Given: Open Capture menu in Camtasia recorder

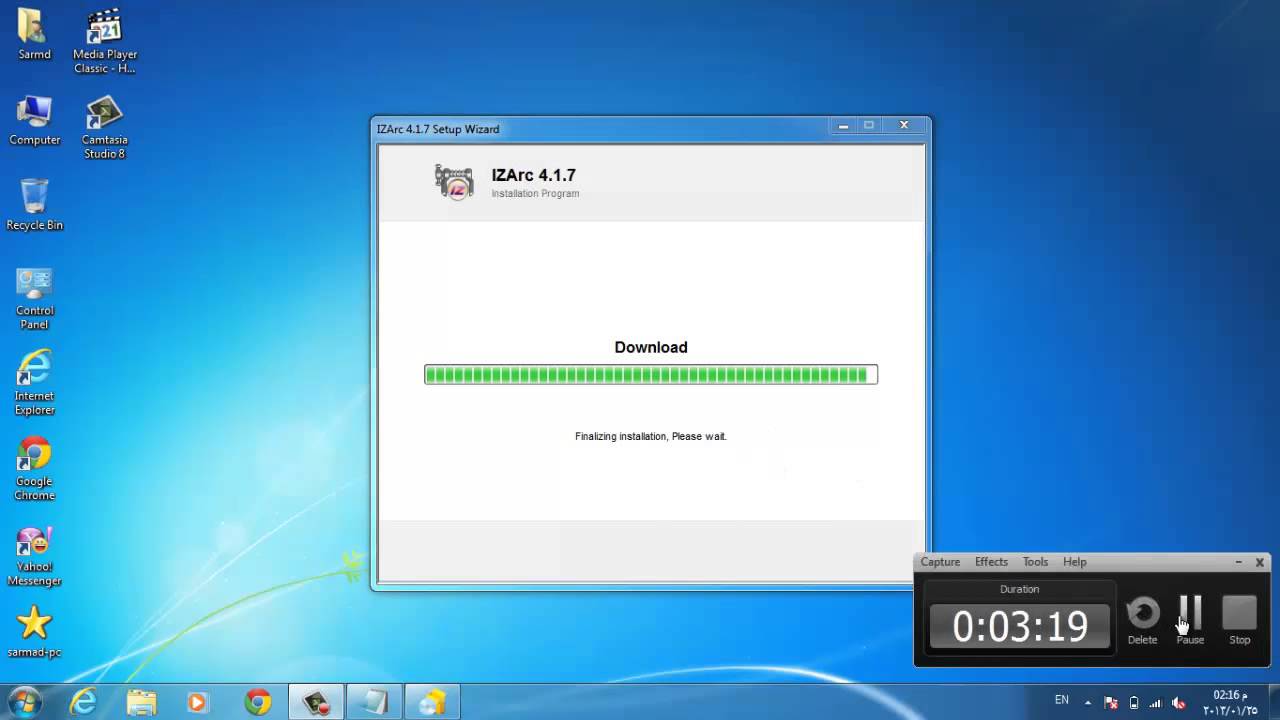Looking at the screenshot, I should 940,562.
